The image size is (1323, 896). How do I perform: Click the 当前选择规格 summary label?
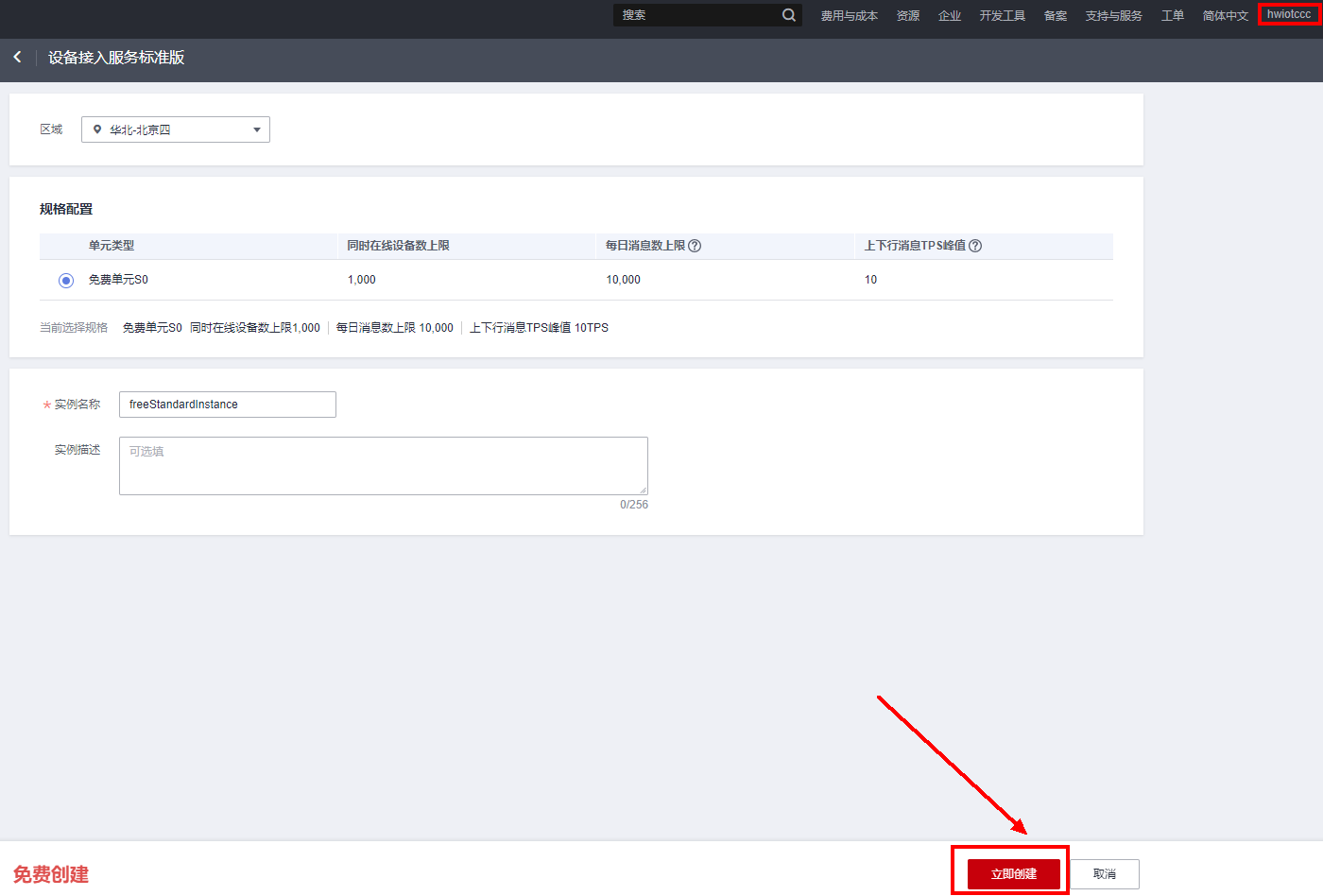74,328
